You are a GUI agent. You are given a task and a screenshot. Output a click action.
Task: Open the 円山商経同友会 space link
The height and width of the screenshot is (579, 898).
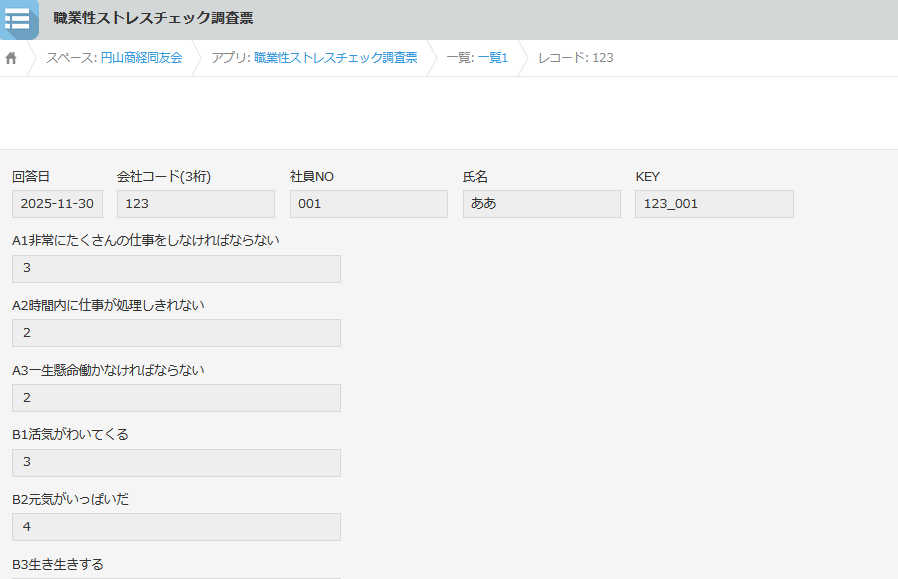click(141, 58)
